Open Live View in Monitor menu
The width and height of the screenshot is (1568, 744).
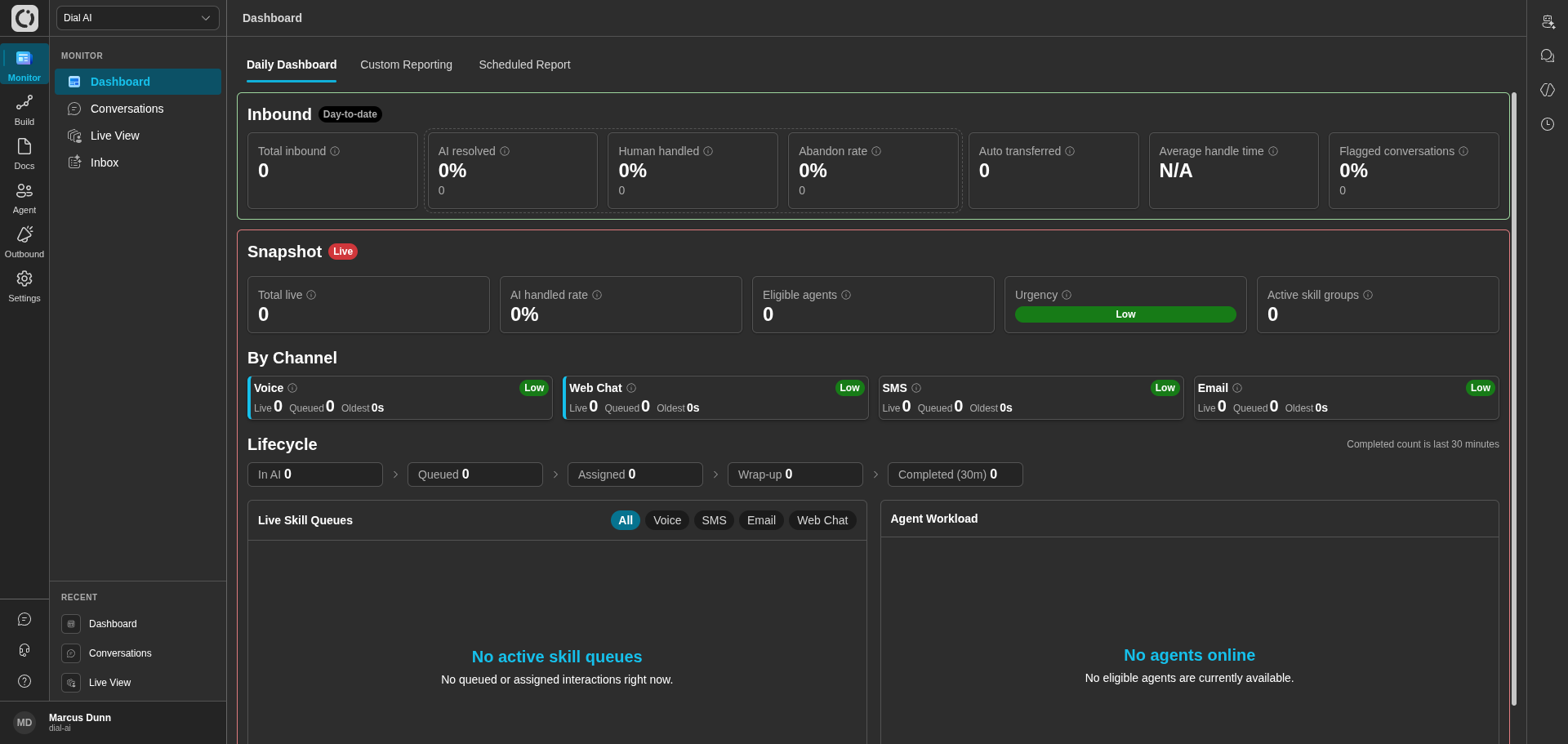[138, 136]
